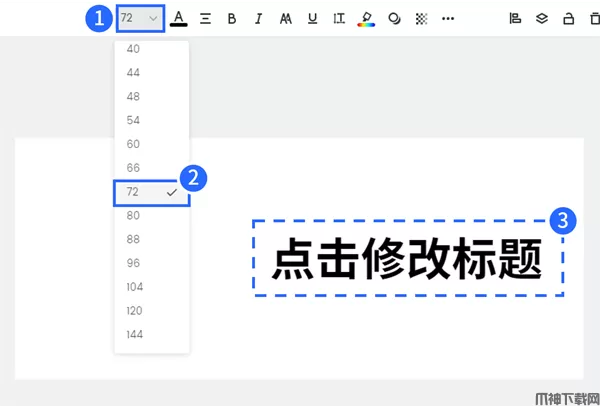The image size is (600, 406).
Task: Open the layer order icon
Action: [542, 18]
